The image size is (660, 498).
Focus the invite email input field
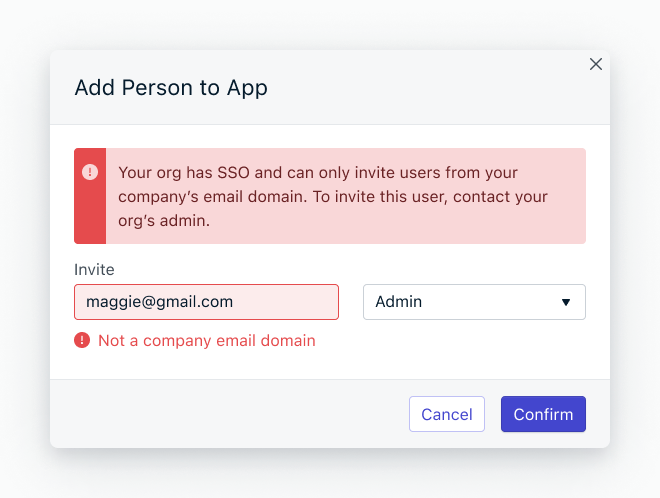(206, 302)
